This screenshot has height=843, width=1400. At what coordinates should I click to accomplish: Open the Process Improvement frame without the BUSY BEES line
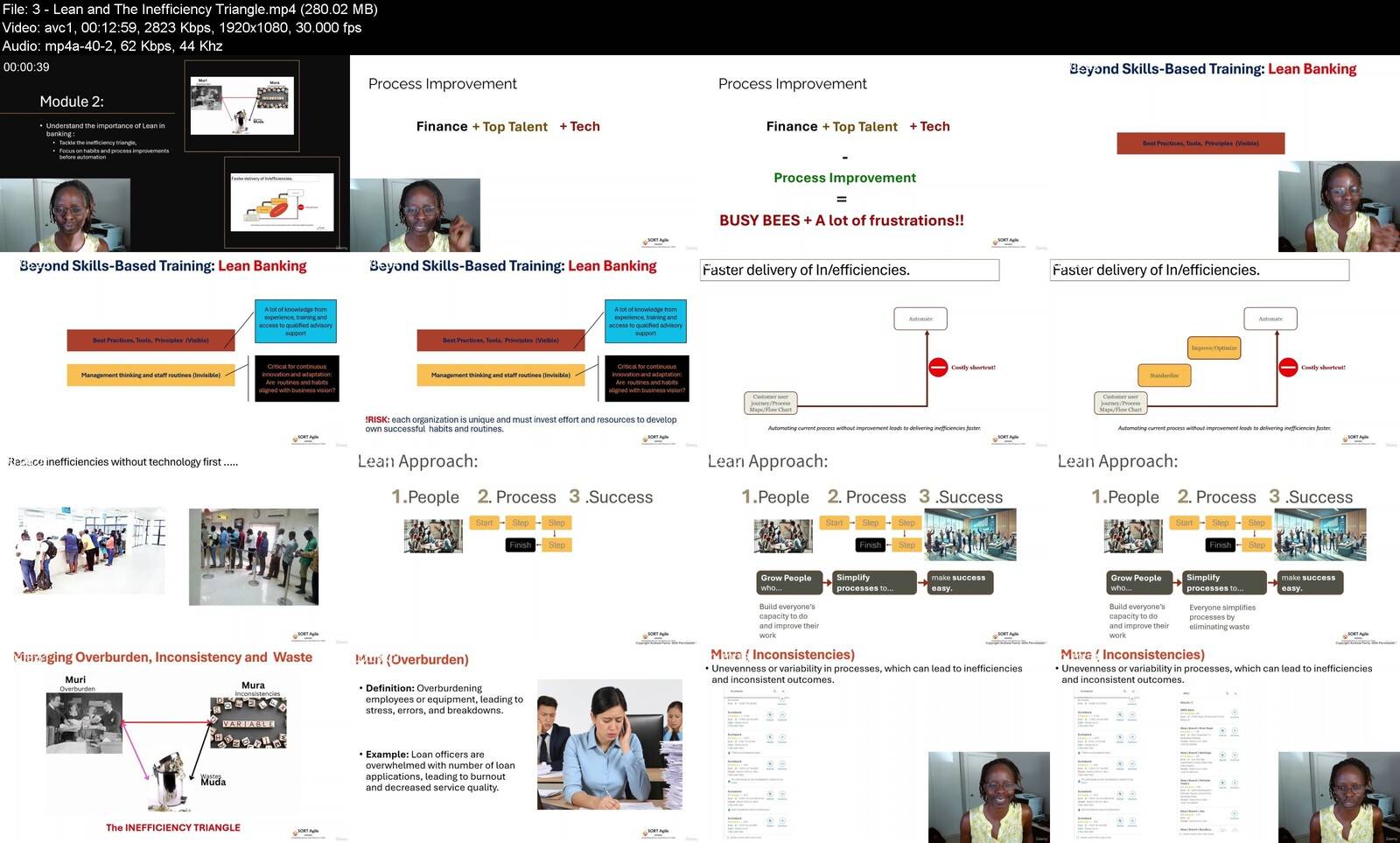tap(525, 154)
